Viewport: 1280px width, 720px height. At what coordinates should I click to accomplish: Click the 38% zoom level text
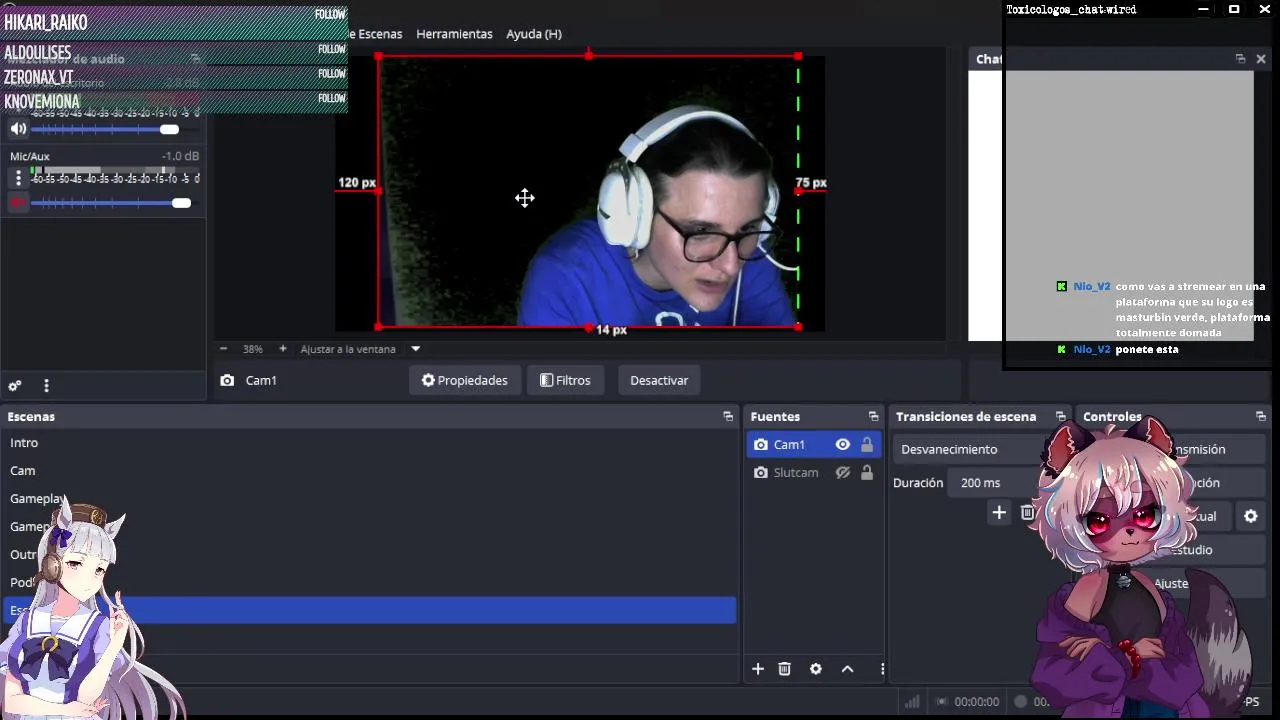pyautogui.click(x=252, y=349)
